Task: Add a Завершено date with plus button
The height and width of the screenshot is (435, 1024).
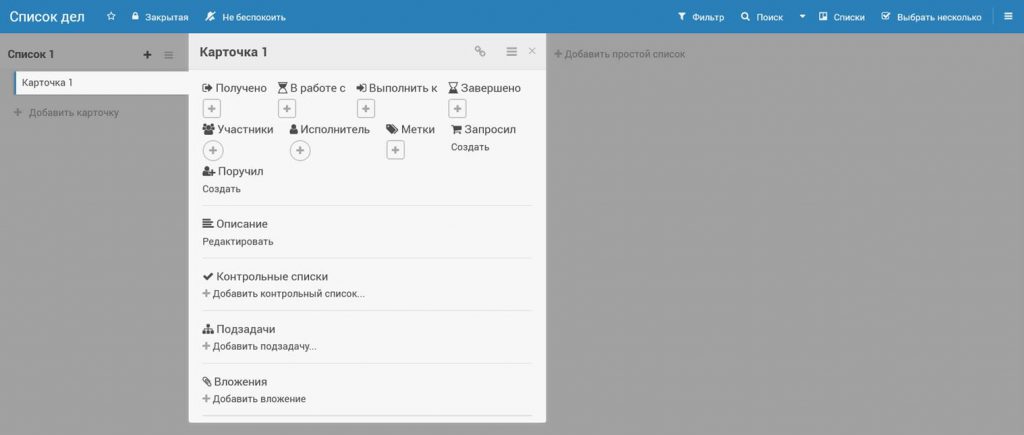Action: point(457,109)
